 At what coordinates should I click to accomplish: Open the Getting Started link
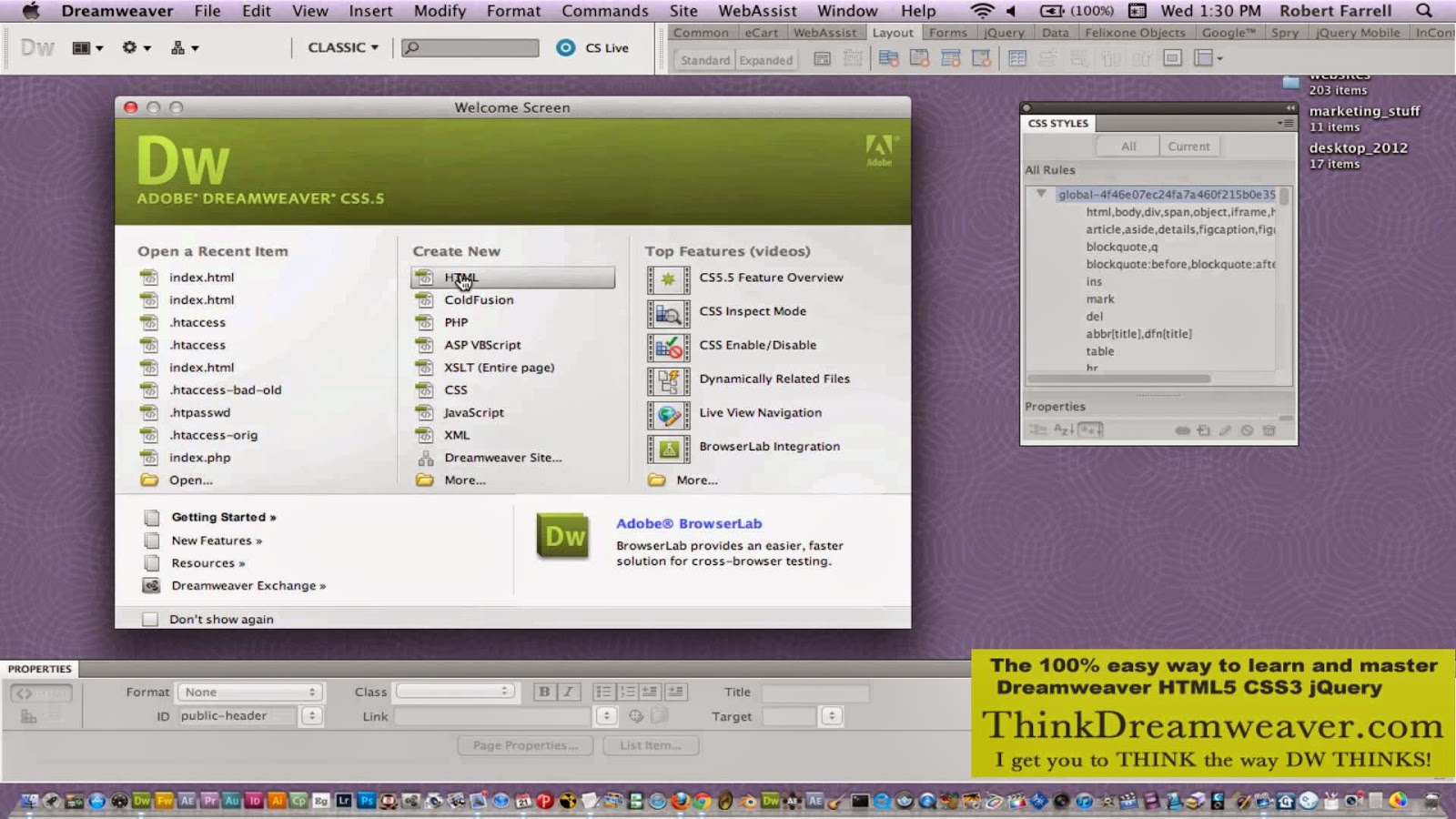point(224,517)
